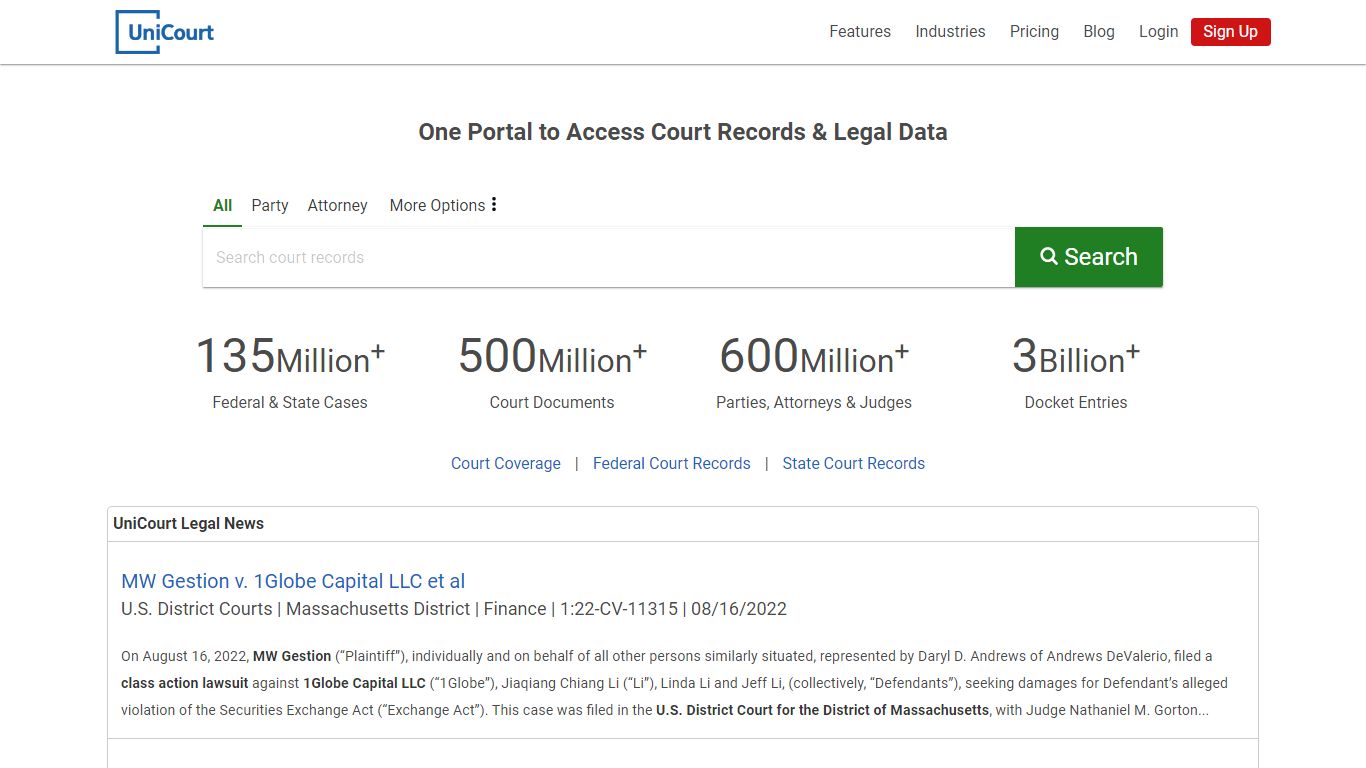Click the 3 Billion+ docket entries statistic

1076,356
